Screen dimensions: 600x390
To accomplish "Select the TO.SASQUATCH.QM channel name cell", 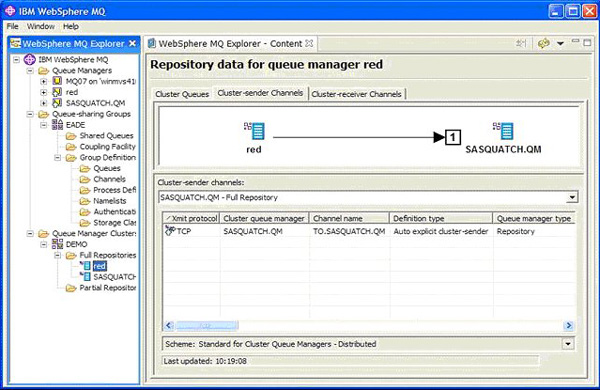I will tap(349, 231).
